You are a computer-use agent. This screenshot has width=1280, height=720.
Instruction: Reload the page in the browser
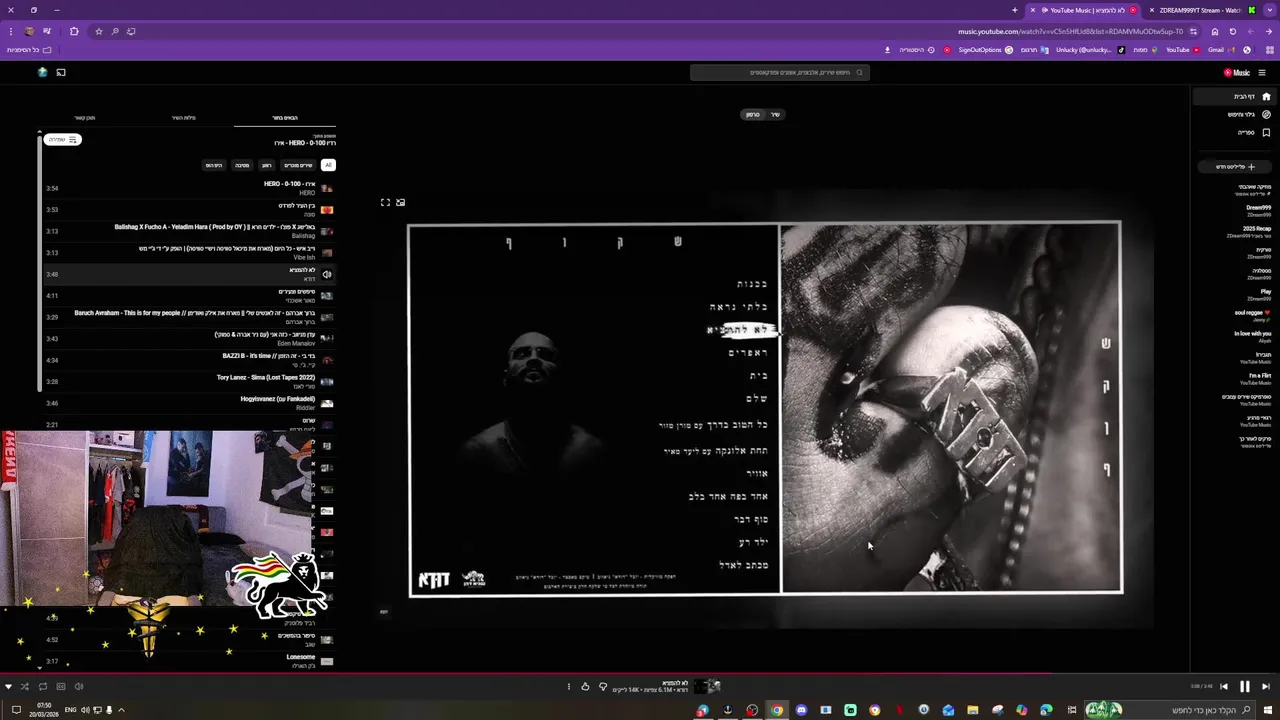tap(1233, 31)
